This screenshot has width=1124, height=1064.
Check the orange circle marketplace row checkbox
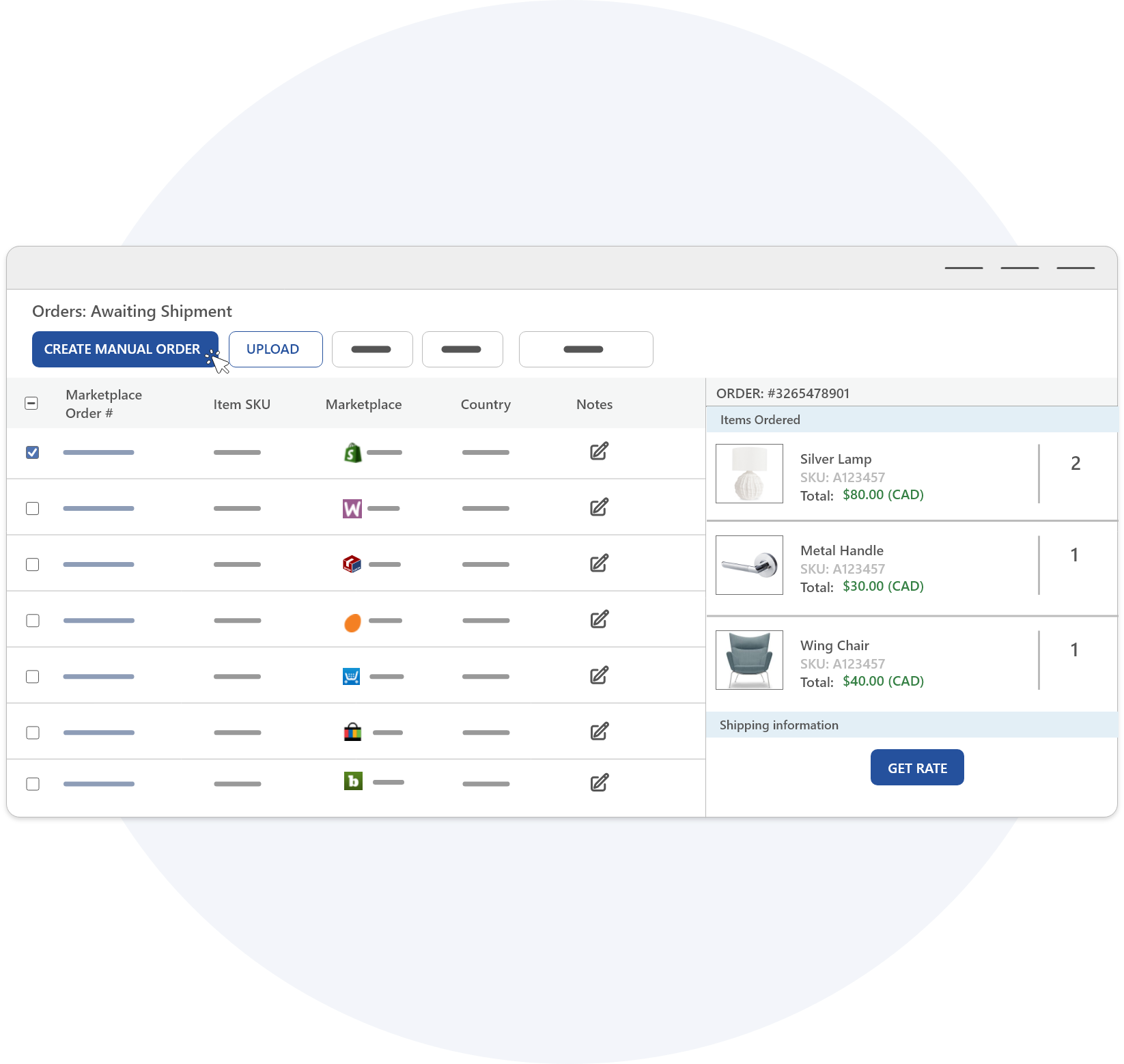(32, 620)
